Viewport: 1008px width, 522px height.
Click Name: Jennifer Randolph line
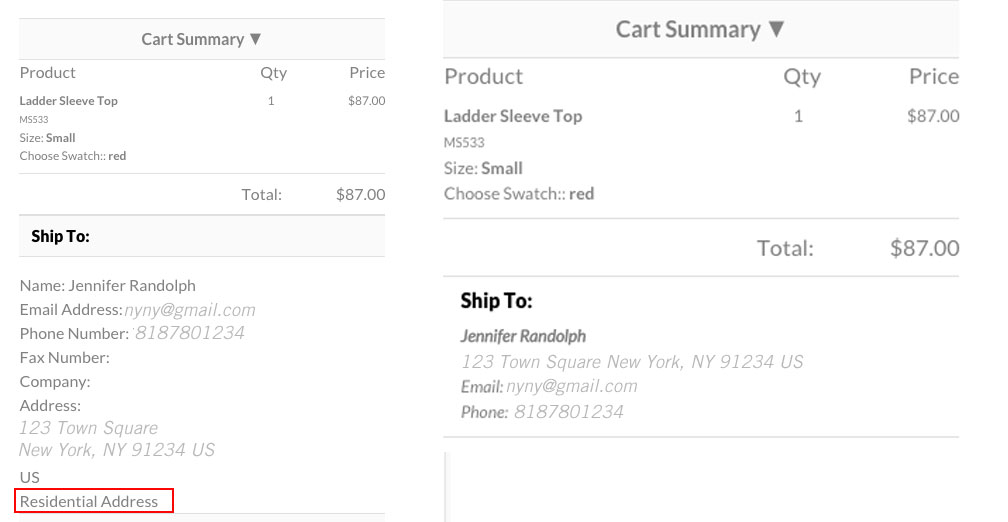(107, 285)
